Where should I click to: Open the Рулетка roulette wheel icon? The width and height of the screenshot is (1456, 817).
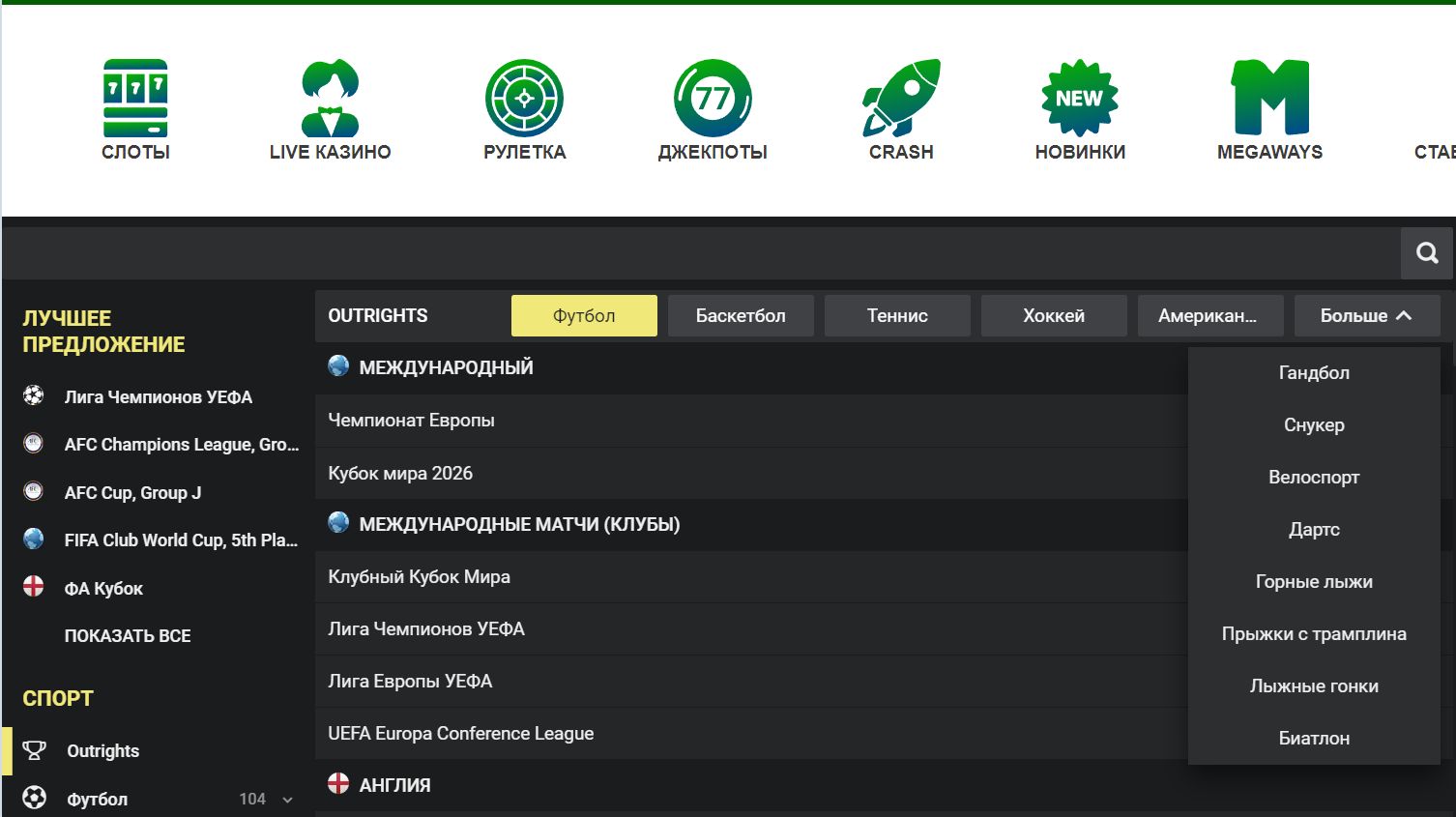click(524, 98)
